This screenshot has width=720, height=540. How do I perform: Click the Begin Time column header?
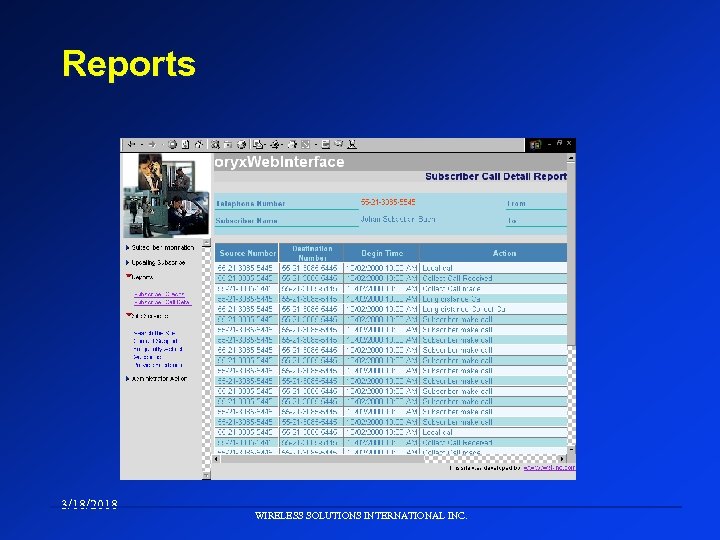pyautogui.click(x=382, y=253)
